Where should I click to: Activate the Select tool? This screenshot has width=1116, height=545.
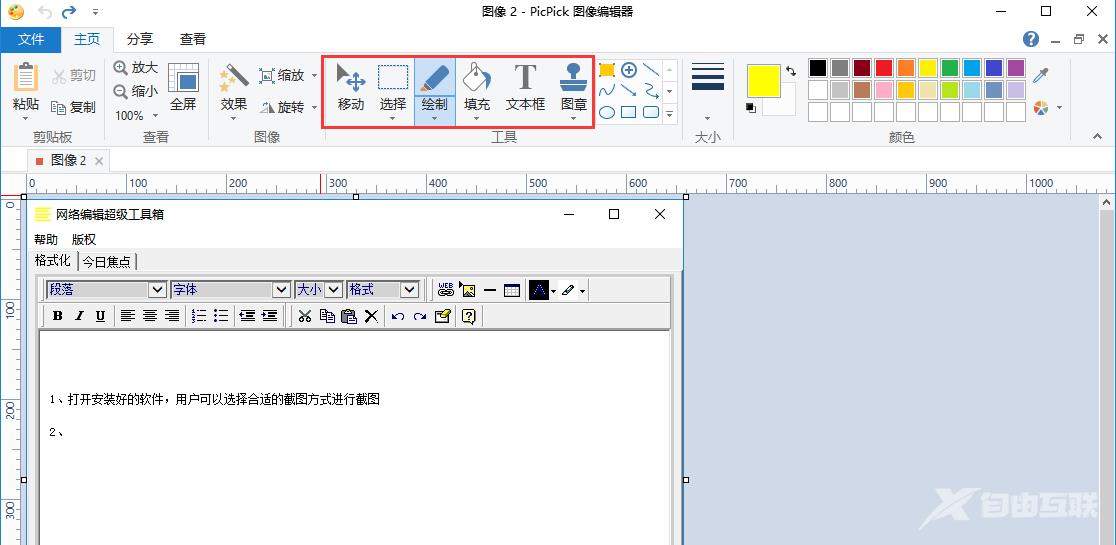pos(392,87)
